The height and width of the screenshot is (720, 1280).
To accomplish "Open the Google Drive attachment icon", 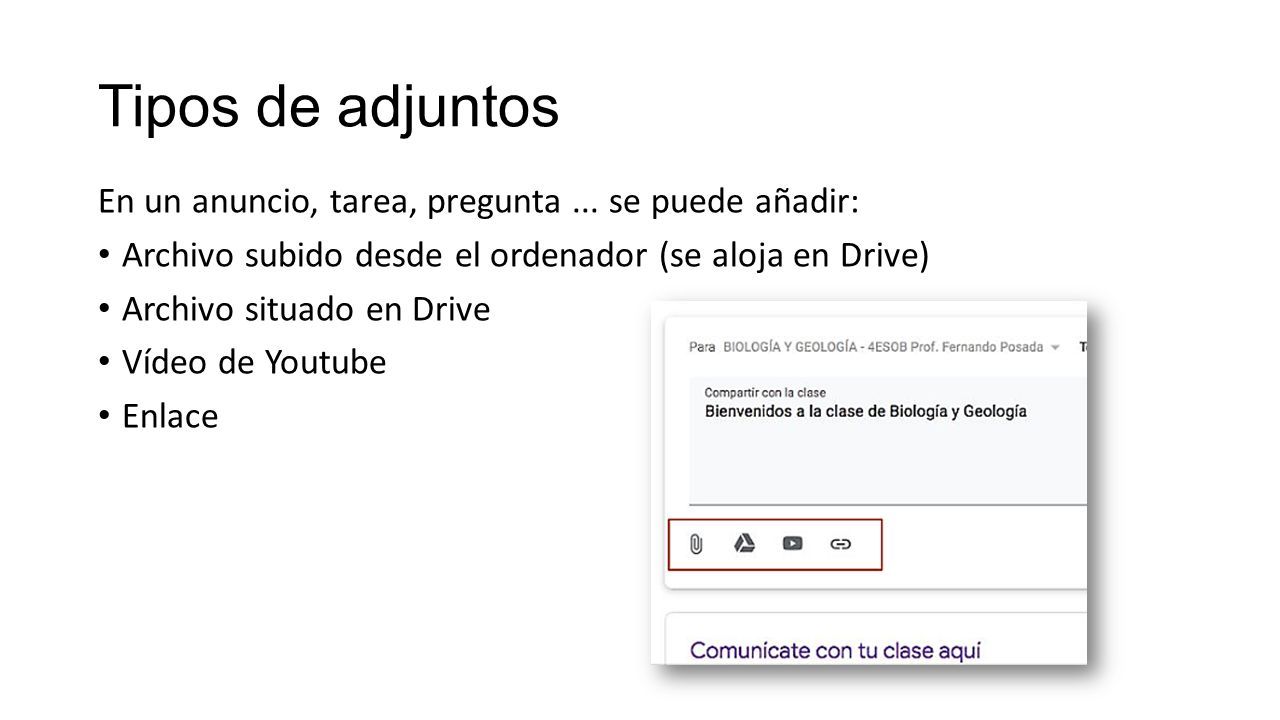I will pos(744,543).
